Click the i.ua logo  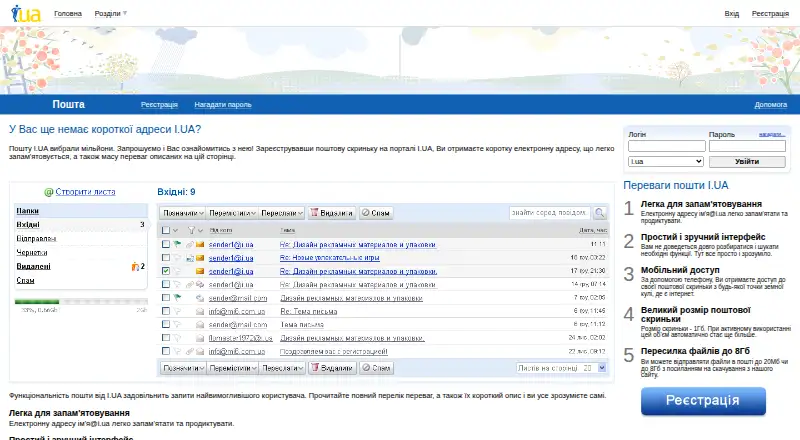click(26, 14)
